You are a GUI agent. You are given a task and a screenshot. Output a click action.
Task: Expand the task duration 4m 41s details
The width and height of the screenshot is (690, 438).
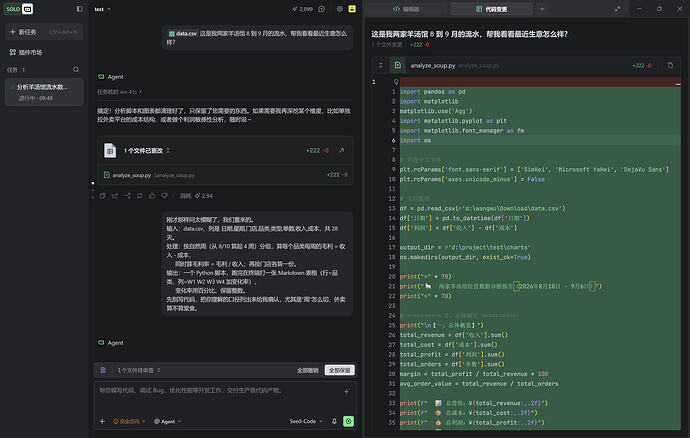119,92
